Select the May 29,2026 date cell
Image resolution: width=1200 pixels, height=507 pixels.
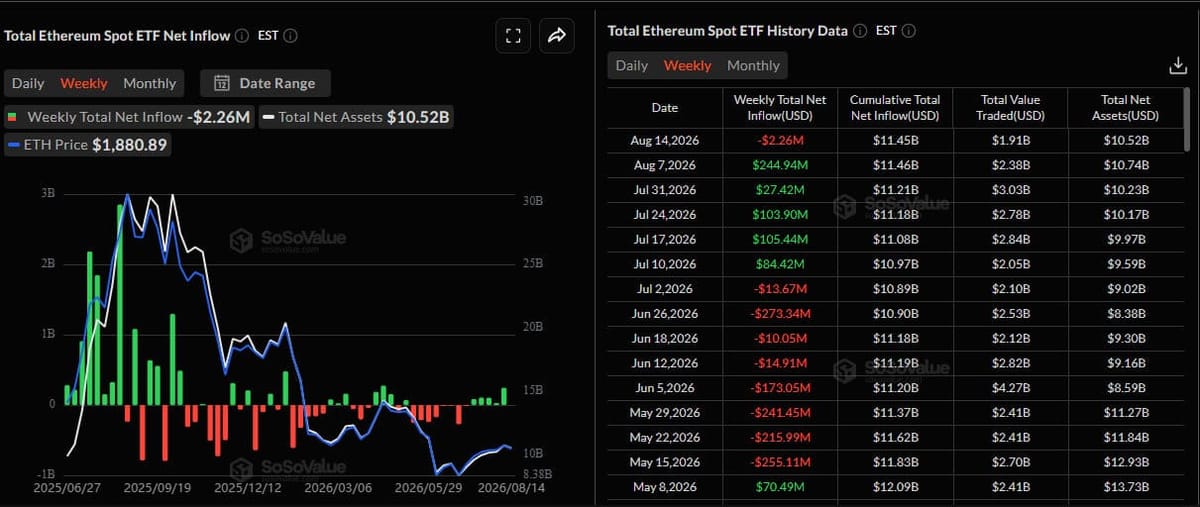(665, 412)
